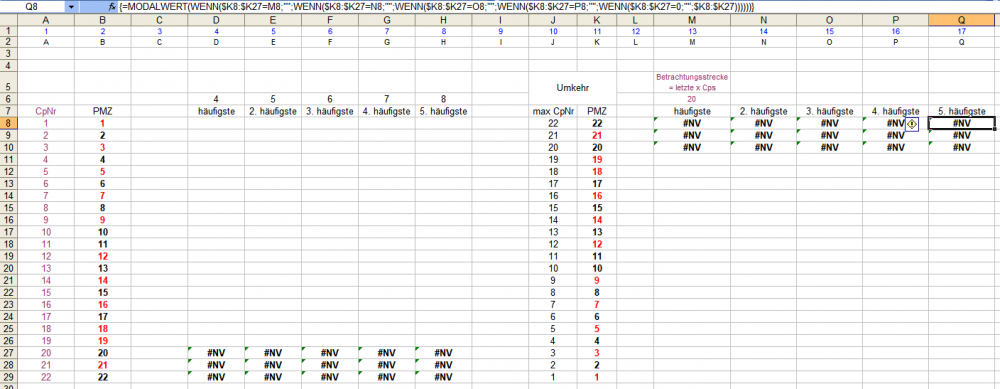This screenshot has height=389, width=1000.
Task: Click the red value 12 in cell B19
Action: tap(102, 256)
